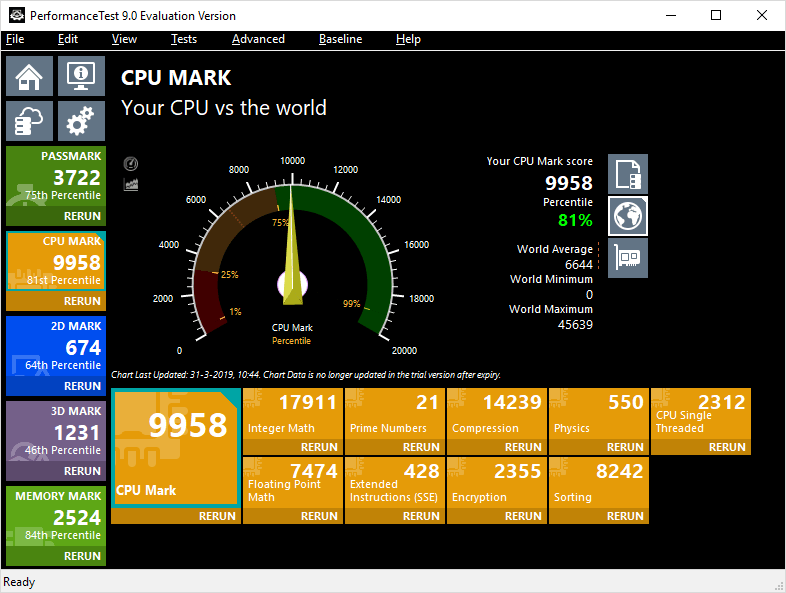Rerun the Memory Mark test

click(82, 556)
